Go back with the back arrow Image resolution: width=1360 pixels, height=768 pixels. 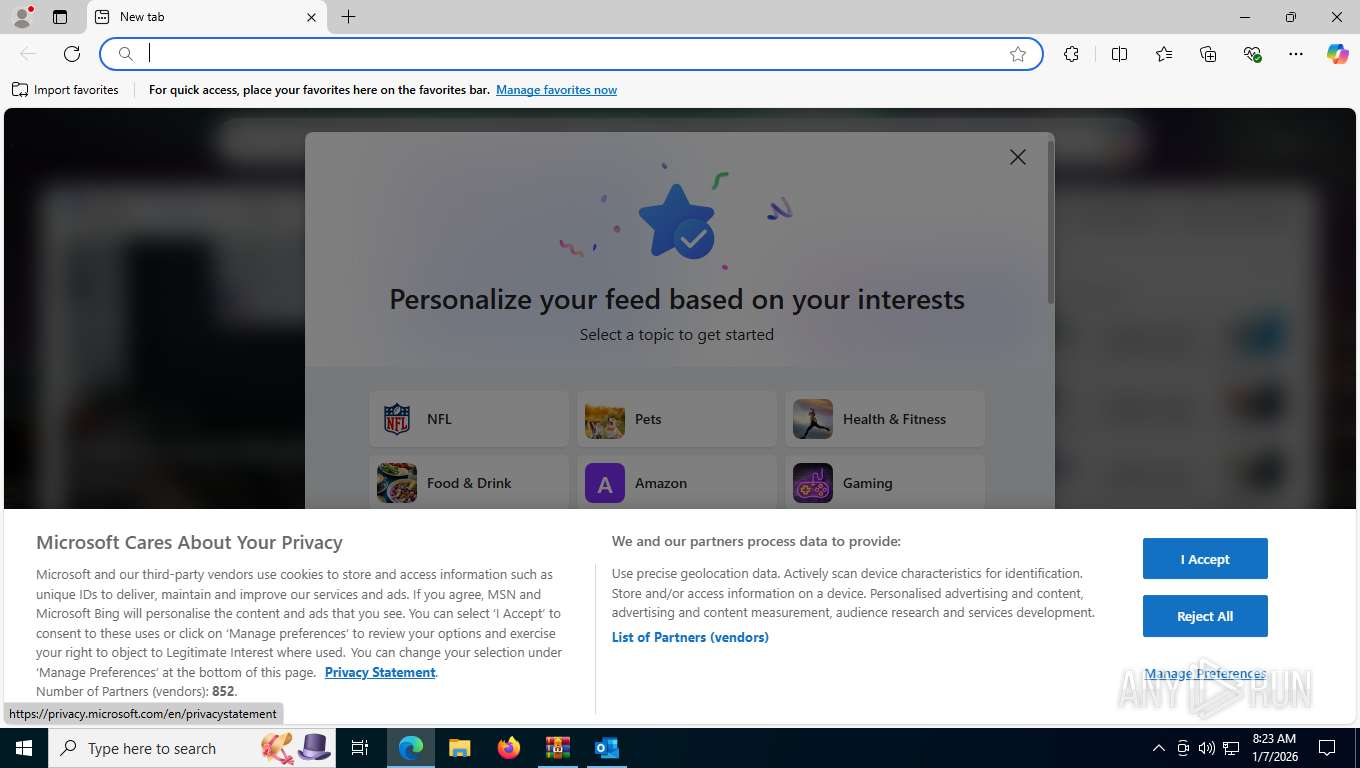click(28, 54)
